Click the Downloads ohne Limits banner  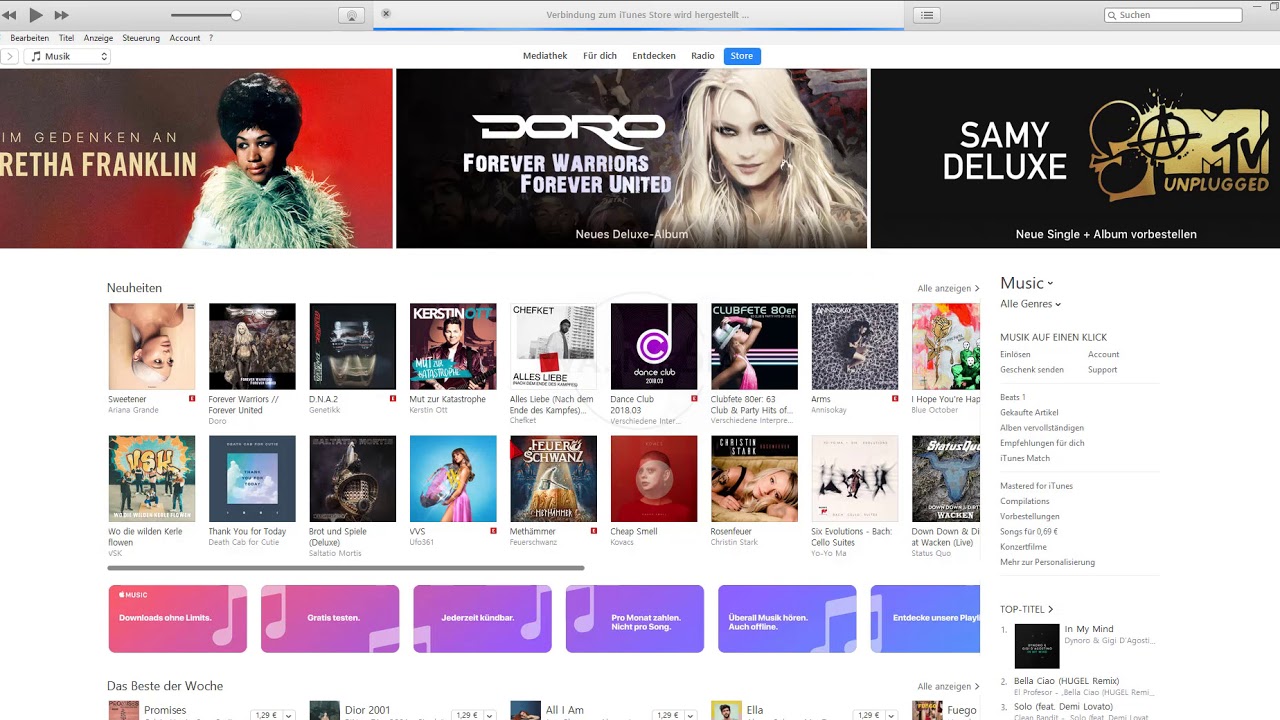(x=178, y=619)
